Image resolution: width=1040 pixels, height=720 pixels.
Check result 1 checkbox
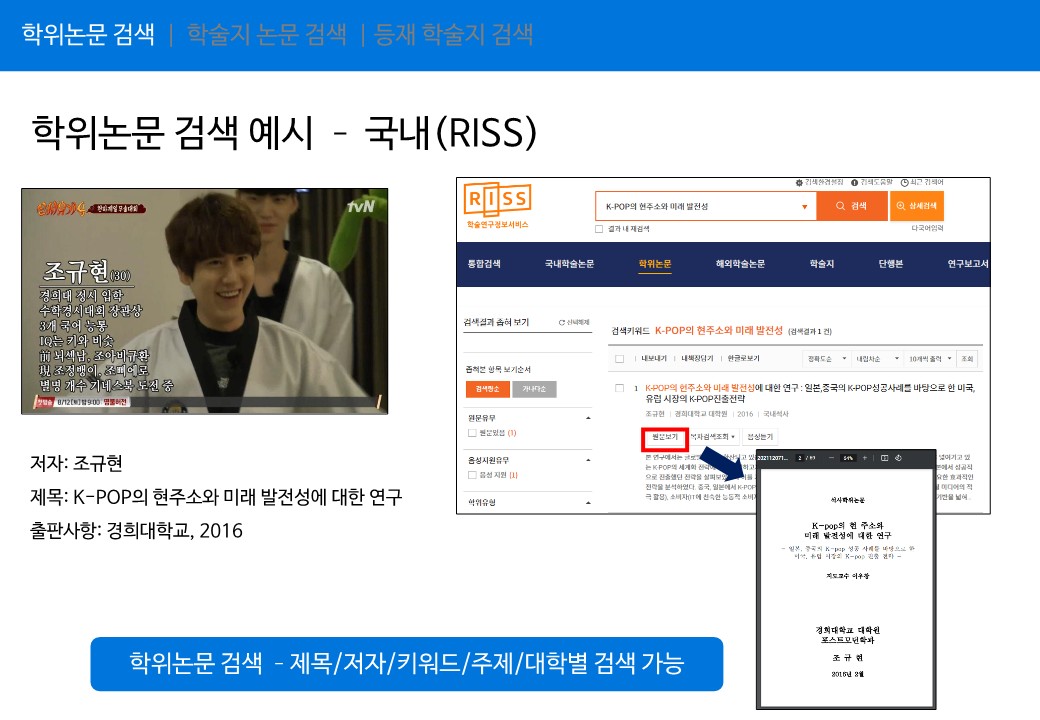pyautogui.click(x=619, y=388)
